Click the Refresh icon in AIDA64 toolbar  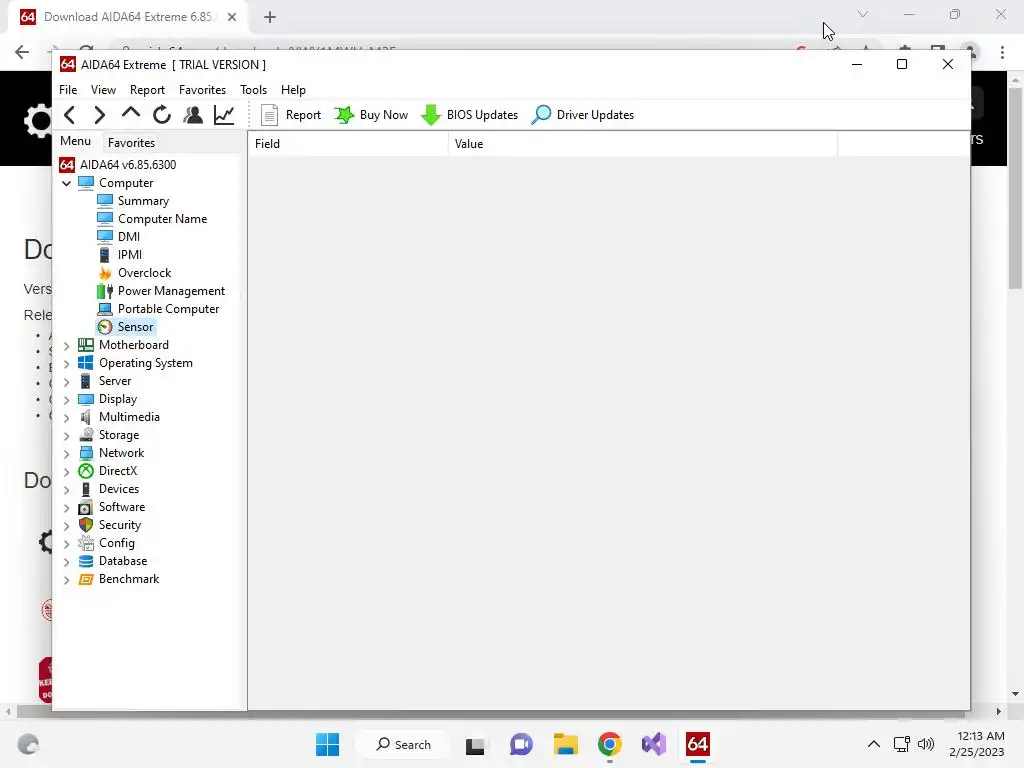(162, 115)
